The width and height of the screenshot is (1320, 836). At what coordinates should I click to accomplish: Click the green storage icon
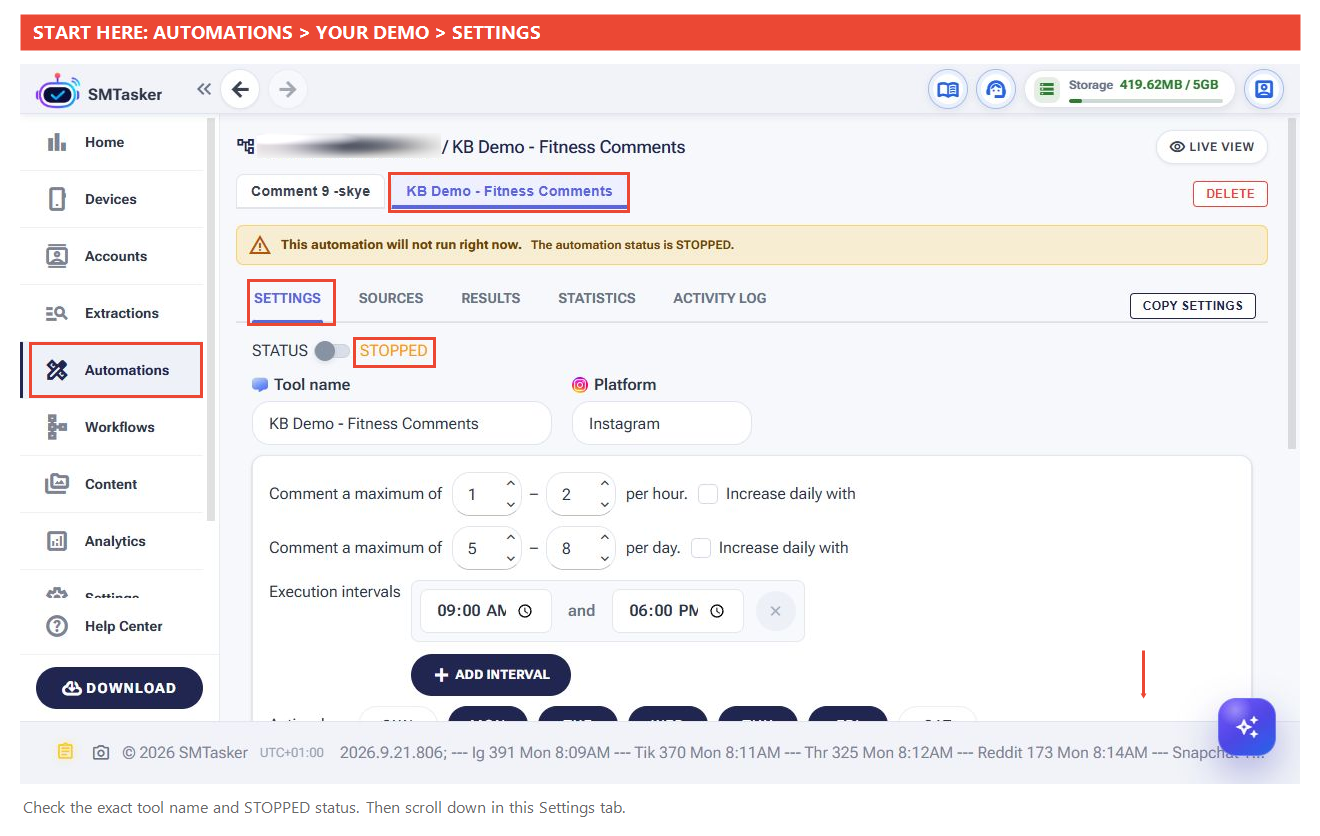pyautogui.click(x=1046, y=90)
